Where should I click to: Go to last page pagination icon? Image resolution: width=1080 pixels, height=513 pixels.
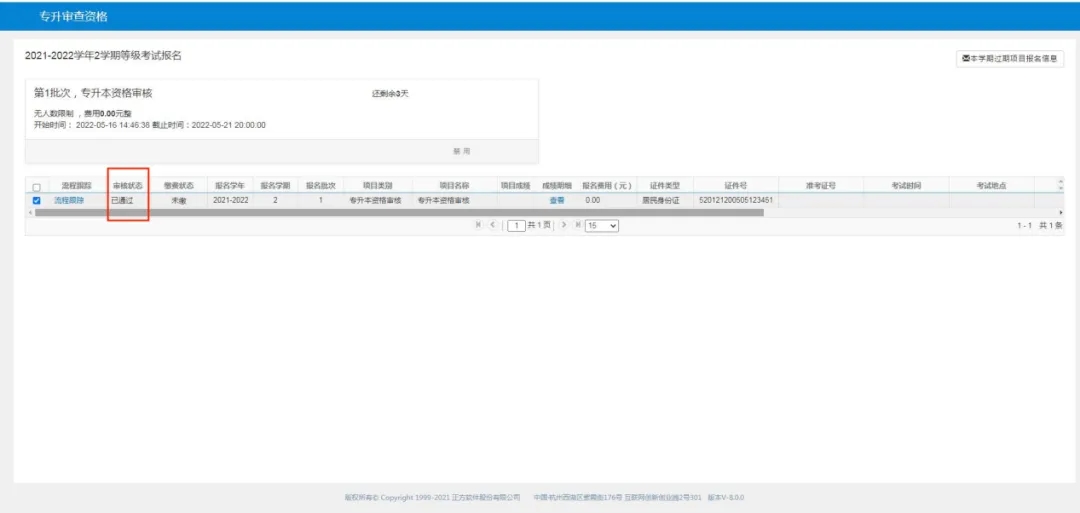578,225
